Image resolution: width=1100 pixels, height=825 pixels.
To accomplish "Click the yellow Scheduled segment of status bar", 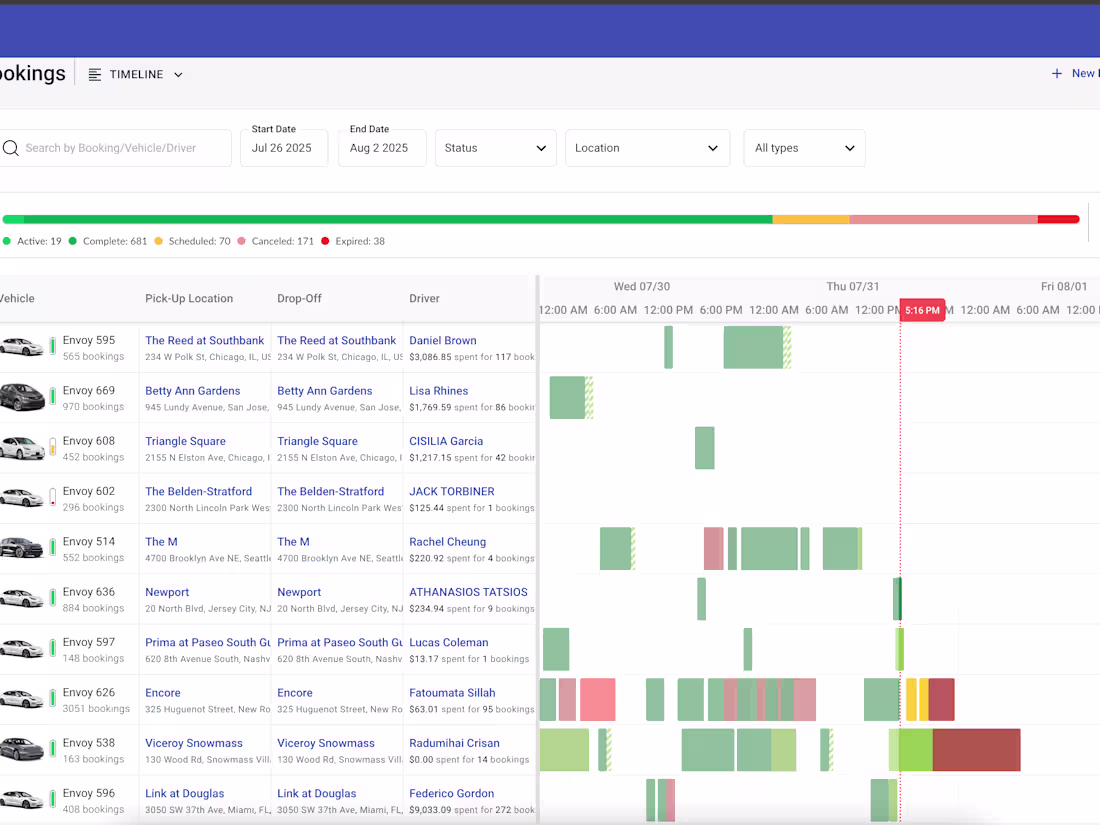I will (x=811, y=220).
